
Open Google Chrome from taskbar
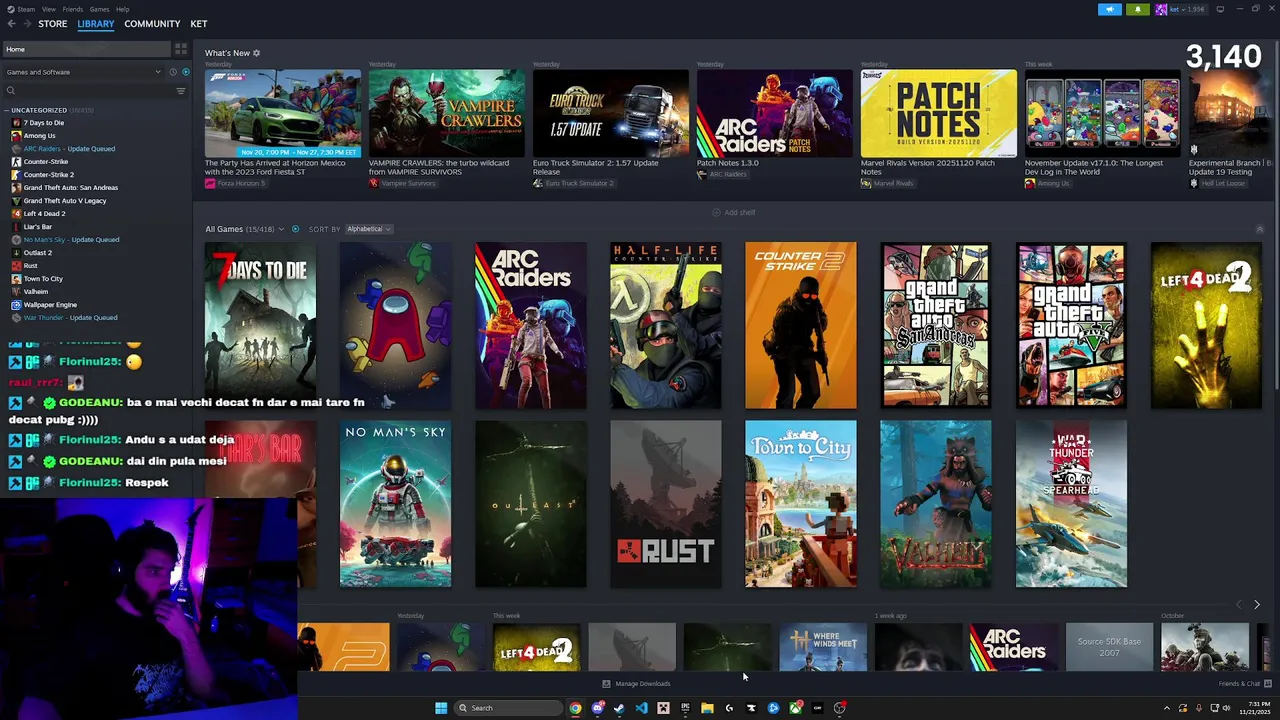click(575, 708)
